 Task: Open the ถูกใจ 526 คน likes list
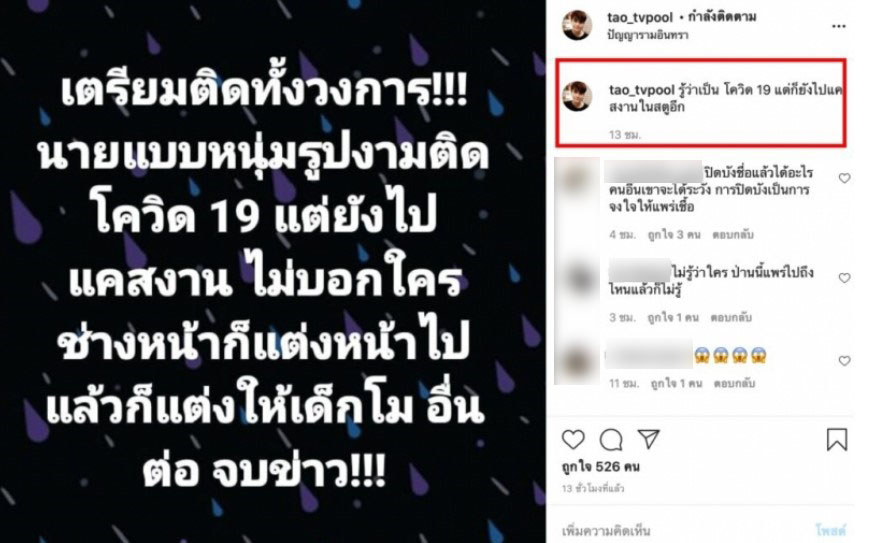(601, 467)
